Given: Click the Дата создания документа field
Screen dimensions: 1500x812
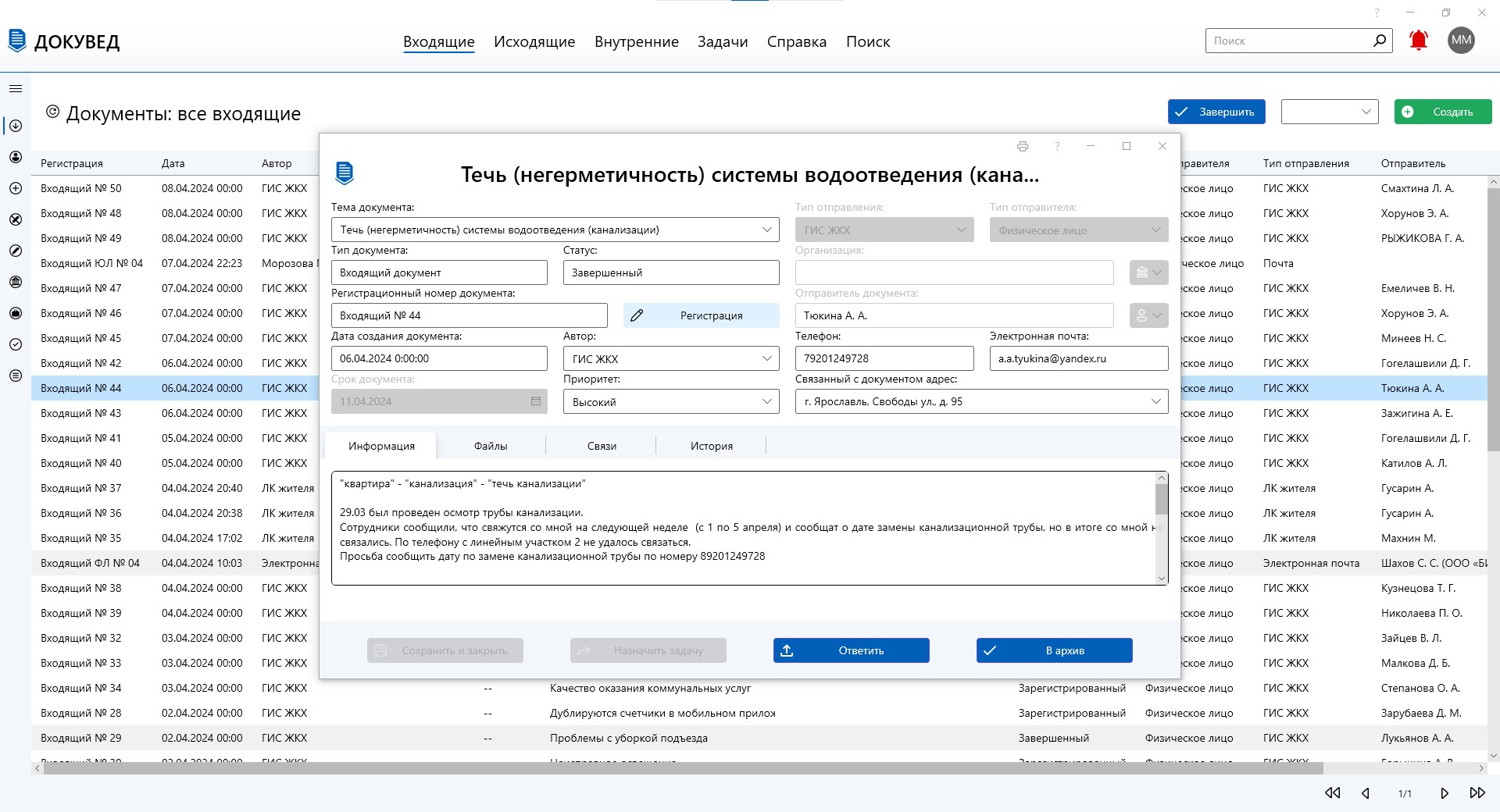Looking at the screenshot, I should 439,358.
